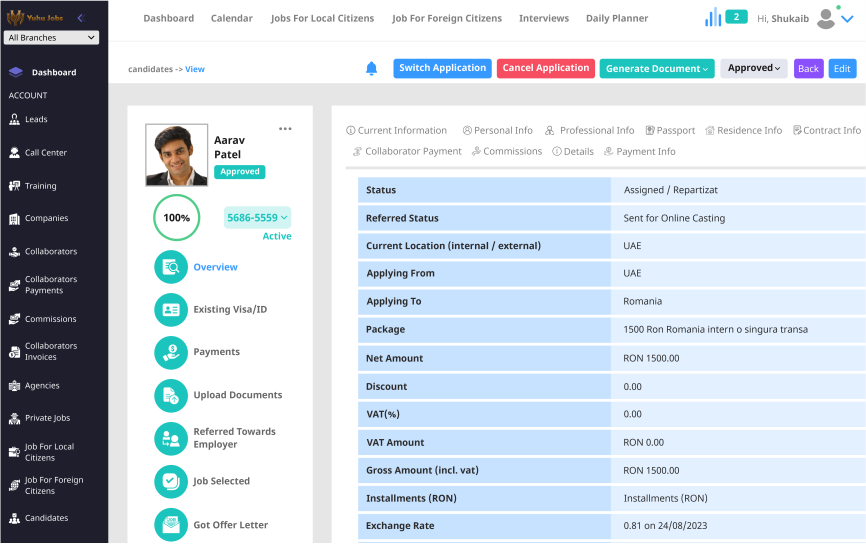Click Aarav Patel's profile photo

point(176,155)
